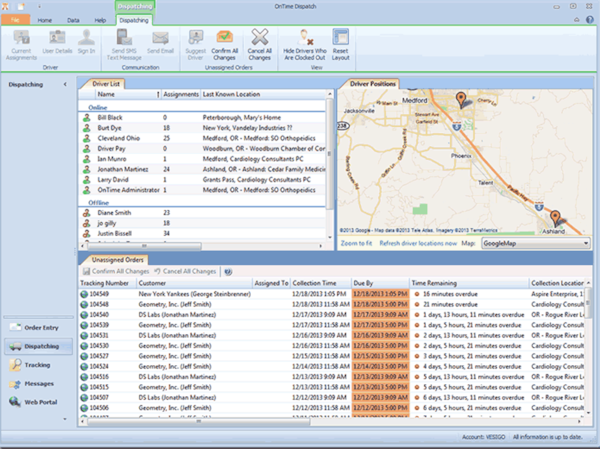This screenshot has width=600, height=449.
Task: Click the Zoom to fit link
Action: [357, 242]
